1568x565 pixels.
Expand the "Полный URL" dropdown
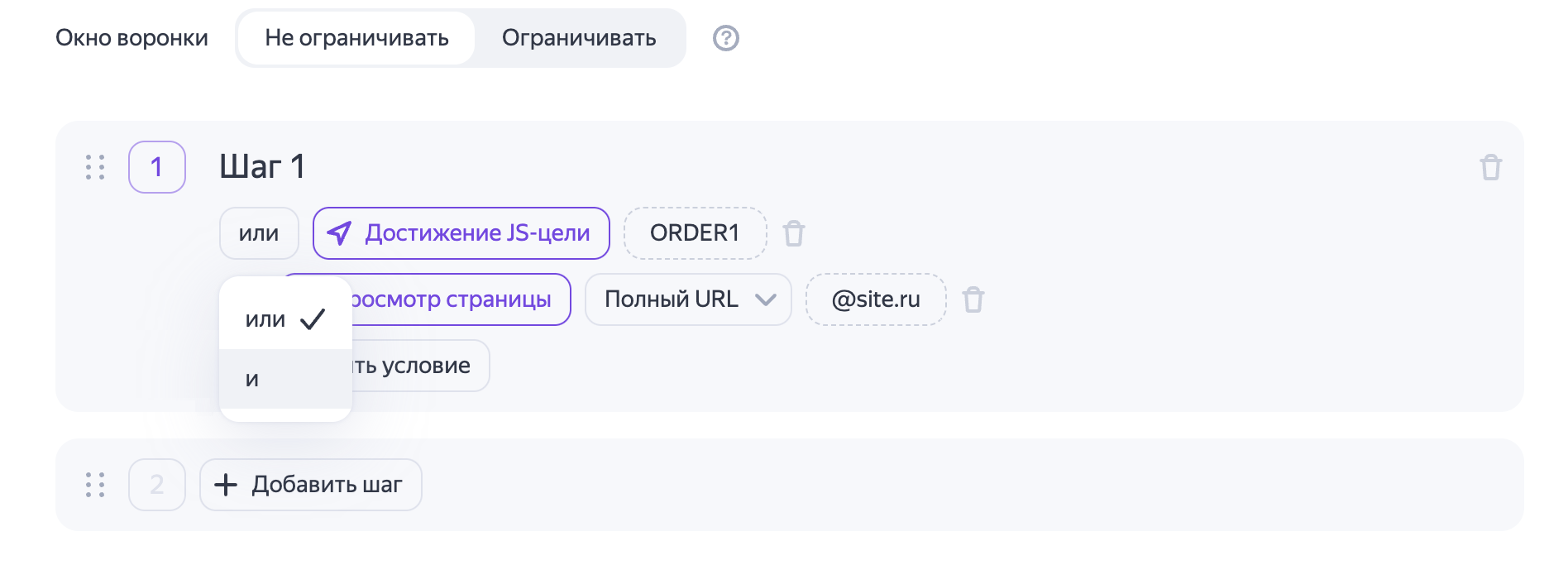pyautogui.click(x=687, y=299)
